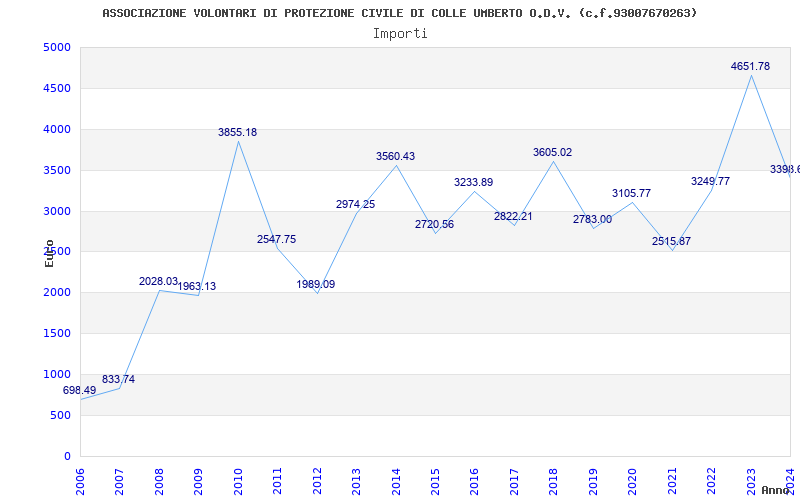Click the 1963.13 value label

pyautogui.click(x=197, y=286)
